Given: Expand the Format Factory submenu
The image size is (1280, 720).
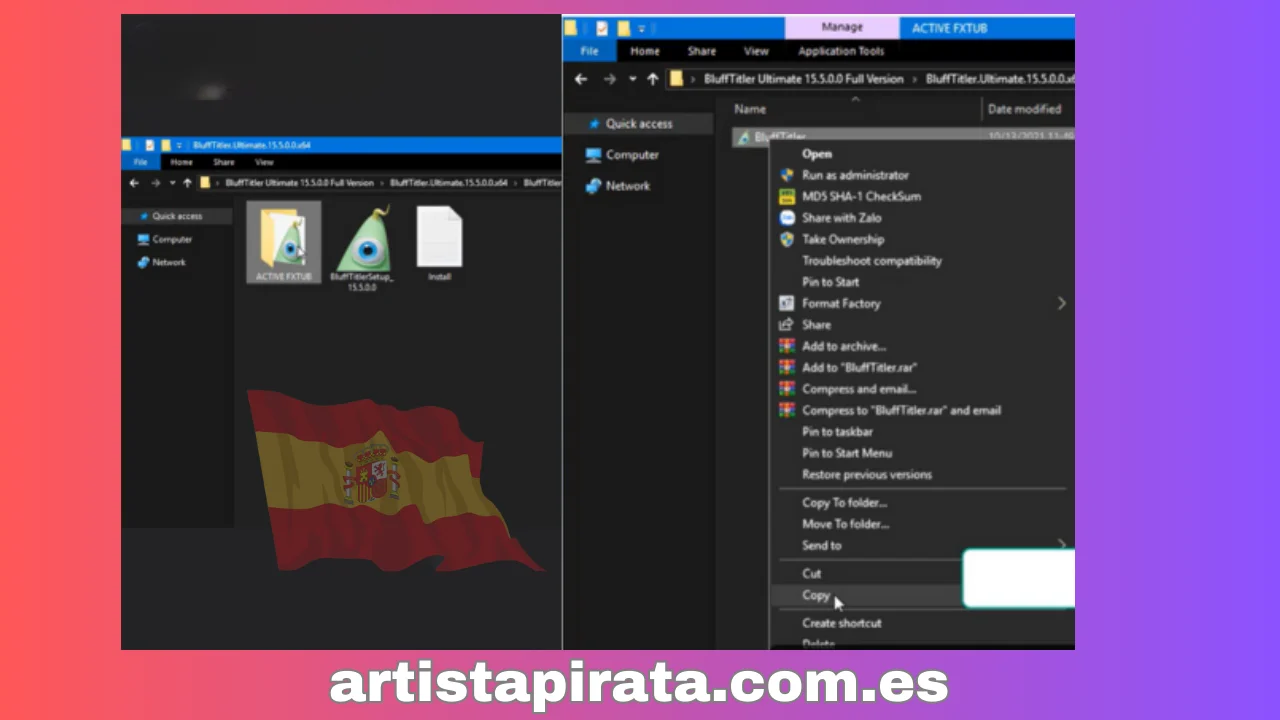Looking at the screenshot, I should pos(1062,303).
